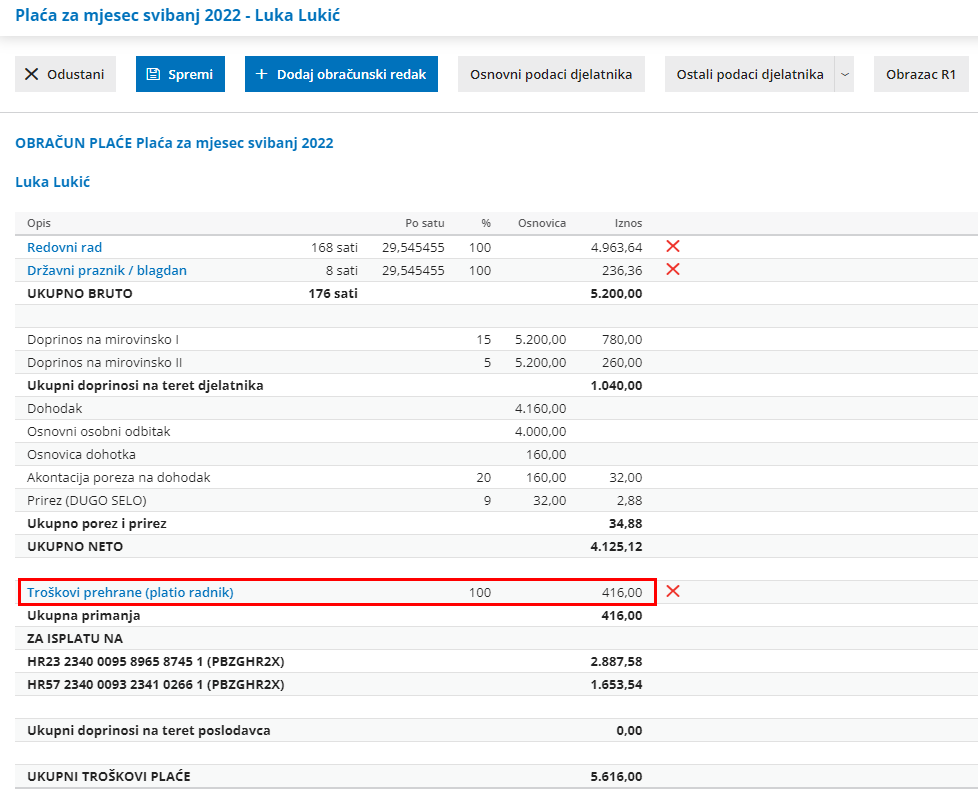This screenshot has width=978, height=796.
Task: Click the Opis column header
Action: (39, 223)
